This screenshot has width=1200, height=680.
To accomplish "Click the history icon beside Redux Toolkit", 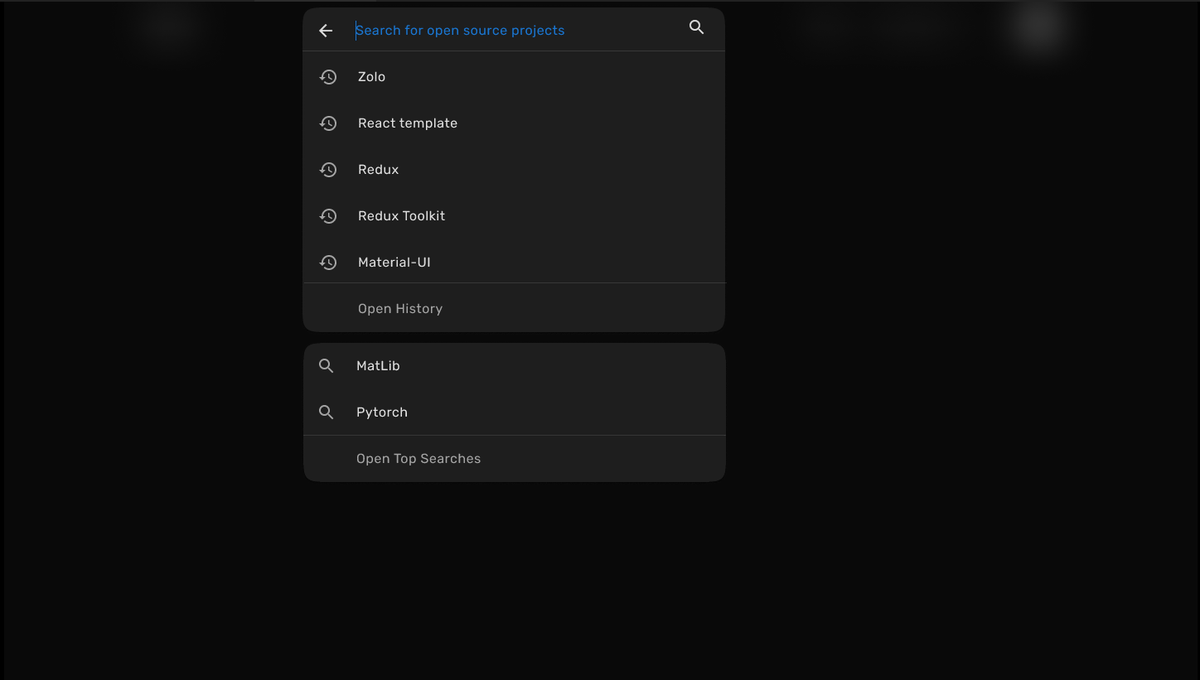I will click(x=328, y=216).
